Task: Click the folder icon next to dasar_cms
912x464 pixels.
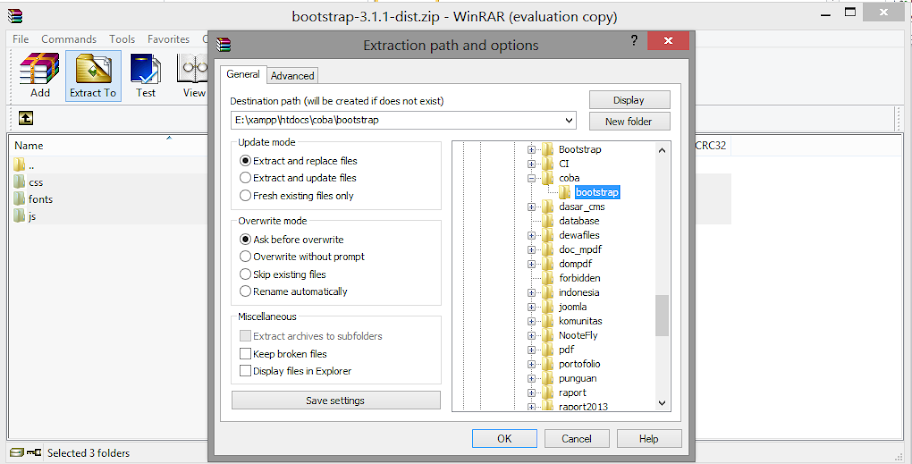Action: point(547,206)
